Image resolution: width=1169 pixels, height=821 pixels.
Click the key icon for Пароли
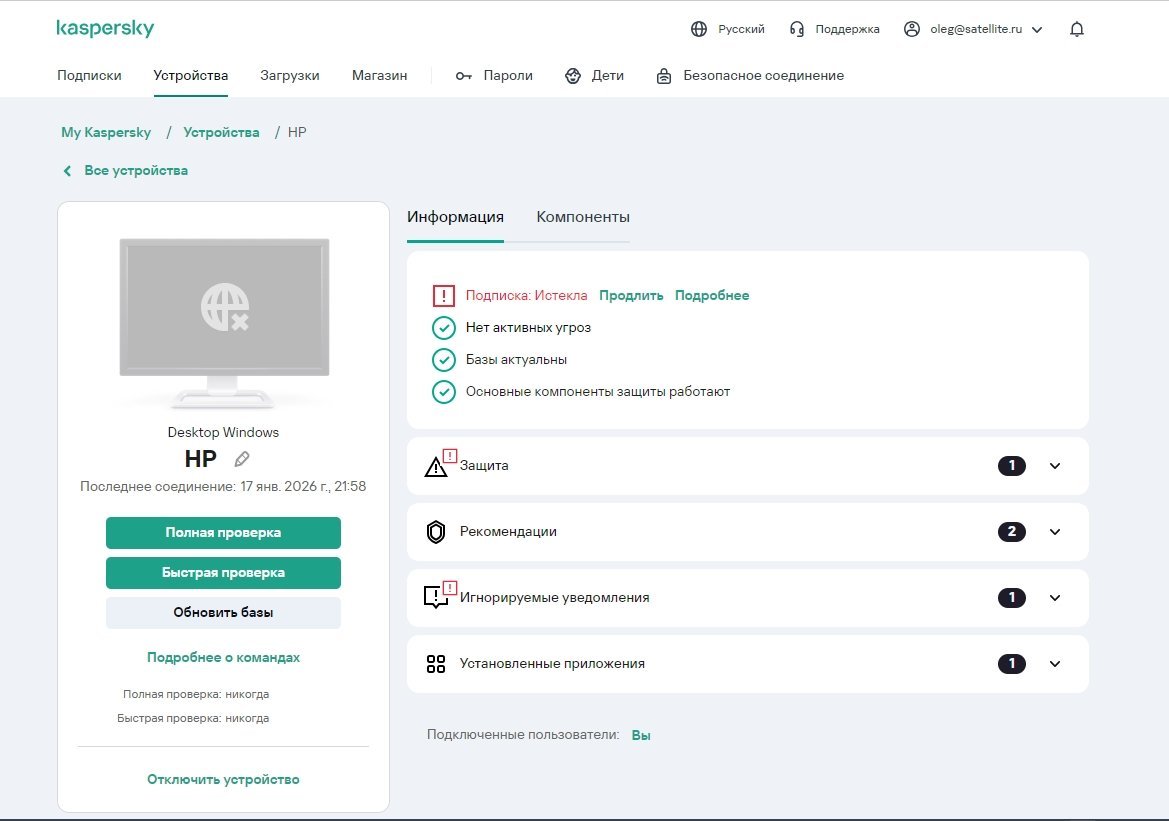(x=463, y=76)
